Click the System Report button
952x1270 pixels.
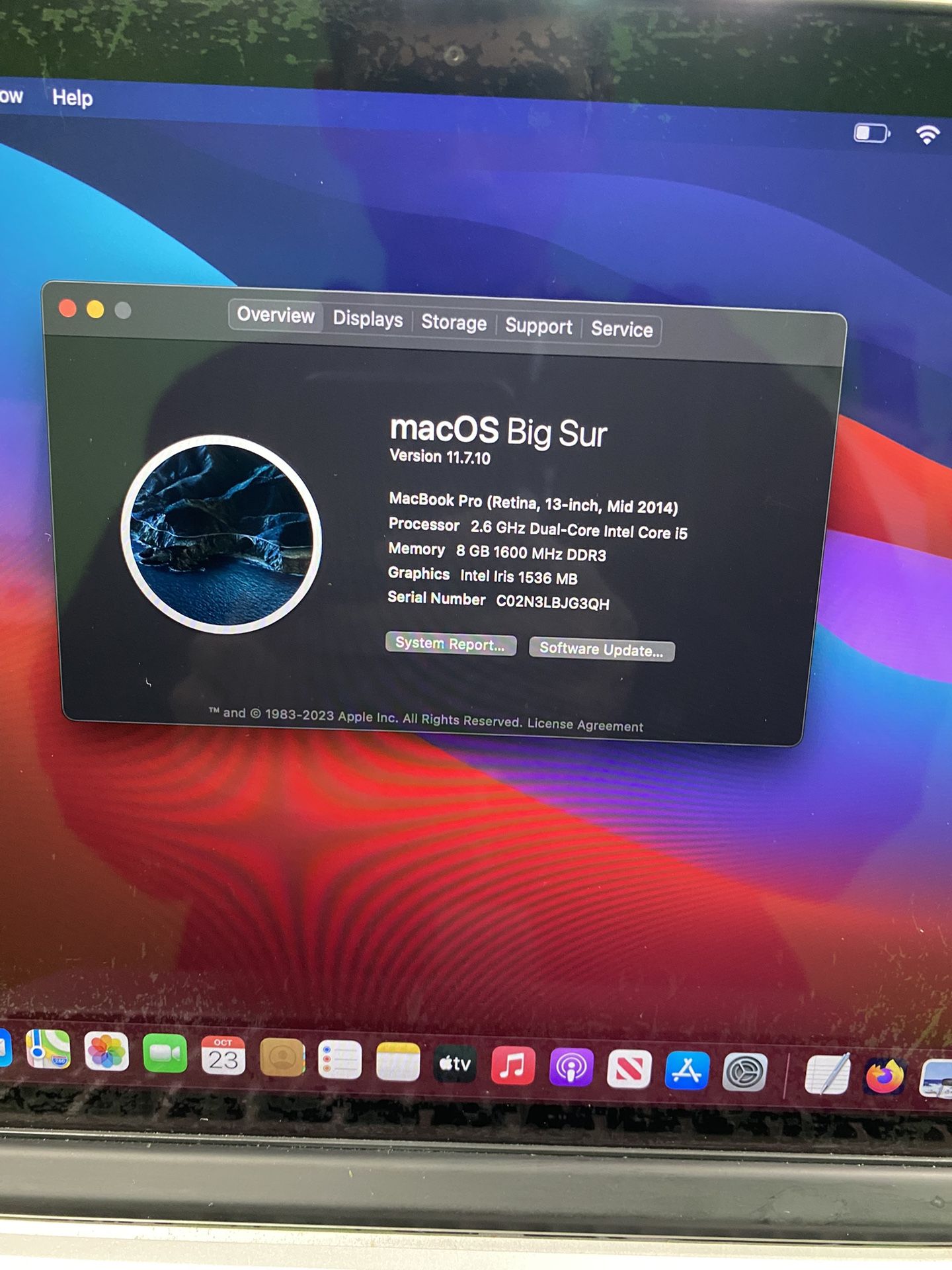pos(450,644)
